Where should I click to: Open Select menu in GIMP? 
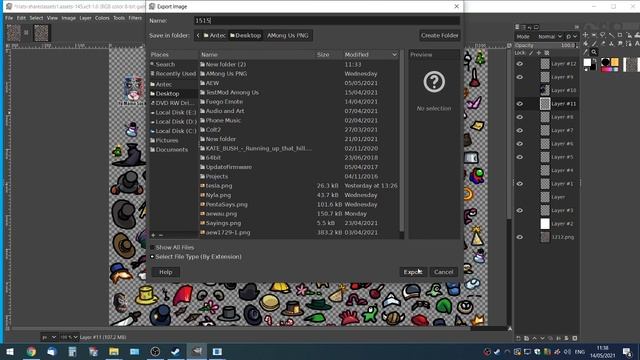[x=36, y=18]
